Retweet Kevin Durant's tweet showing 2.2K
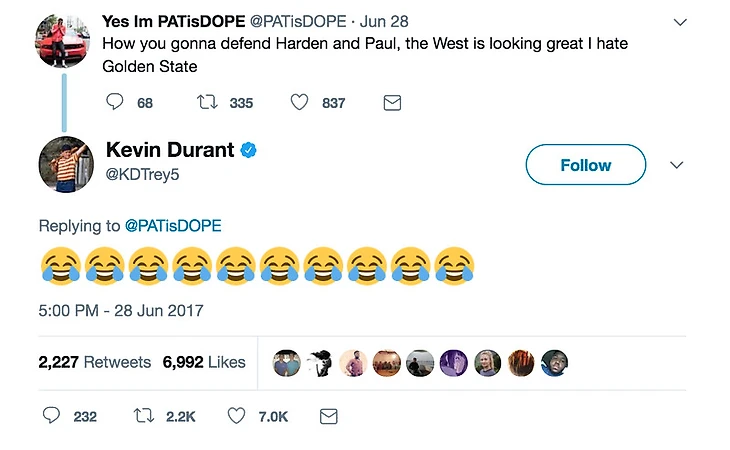The height and width of the screenshot is (450, 730). (144, 416)
